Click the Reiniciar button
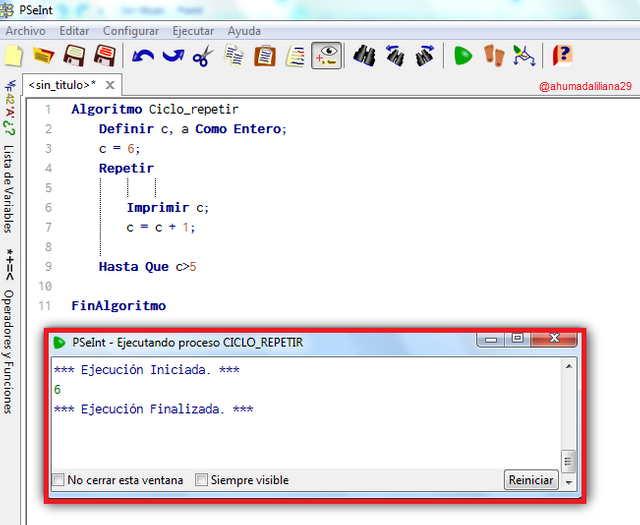 click(x=531, y=480)
